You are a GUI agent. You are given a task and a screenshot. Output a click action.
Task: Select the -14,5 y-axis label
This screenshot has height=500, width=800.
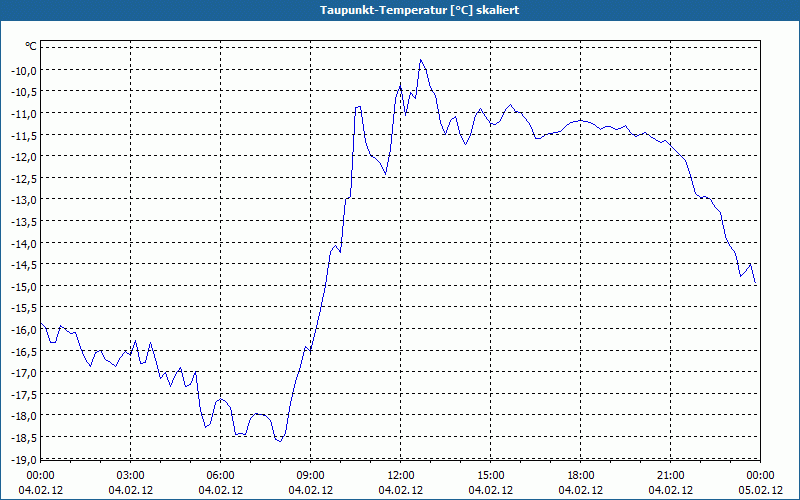pos(23,264)
